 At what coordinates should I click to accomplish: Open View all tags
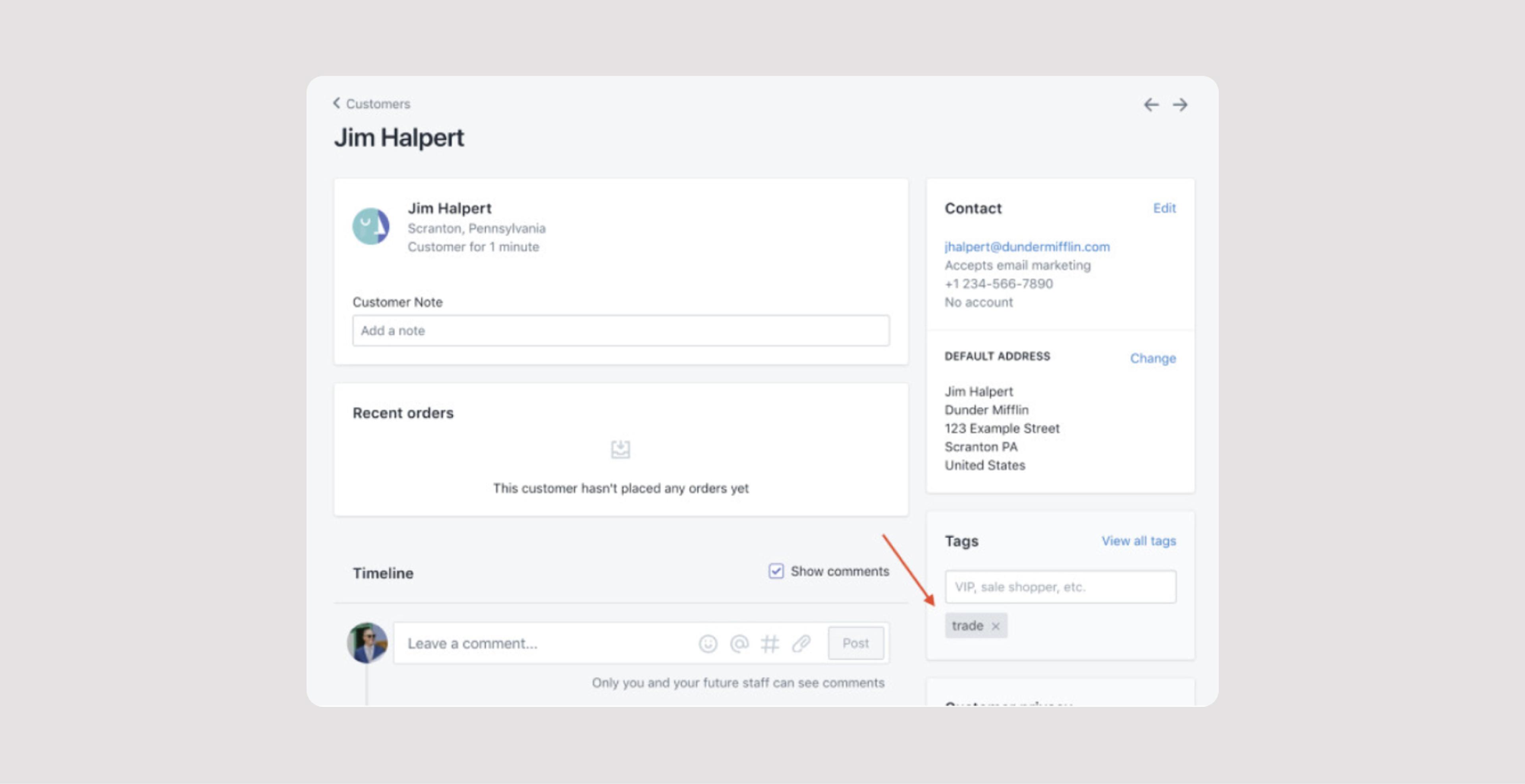[1138, 541]
